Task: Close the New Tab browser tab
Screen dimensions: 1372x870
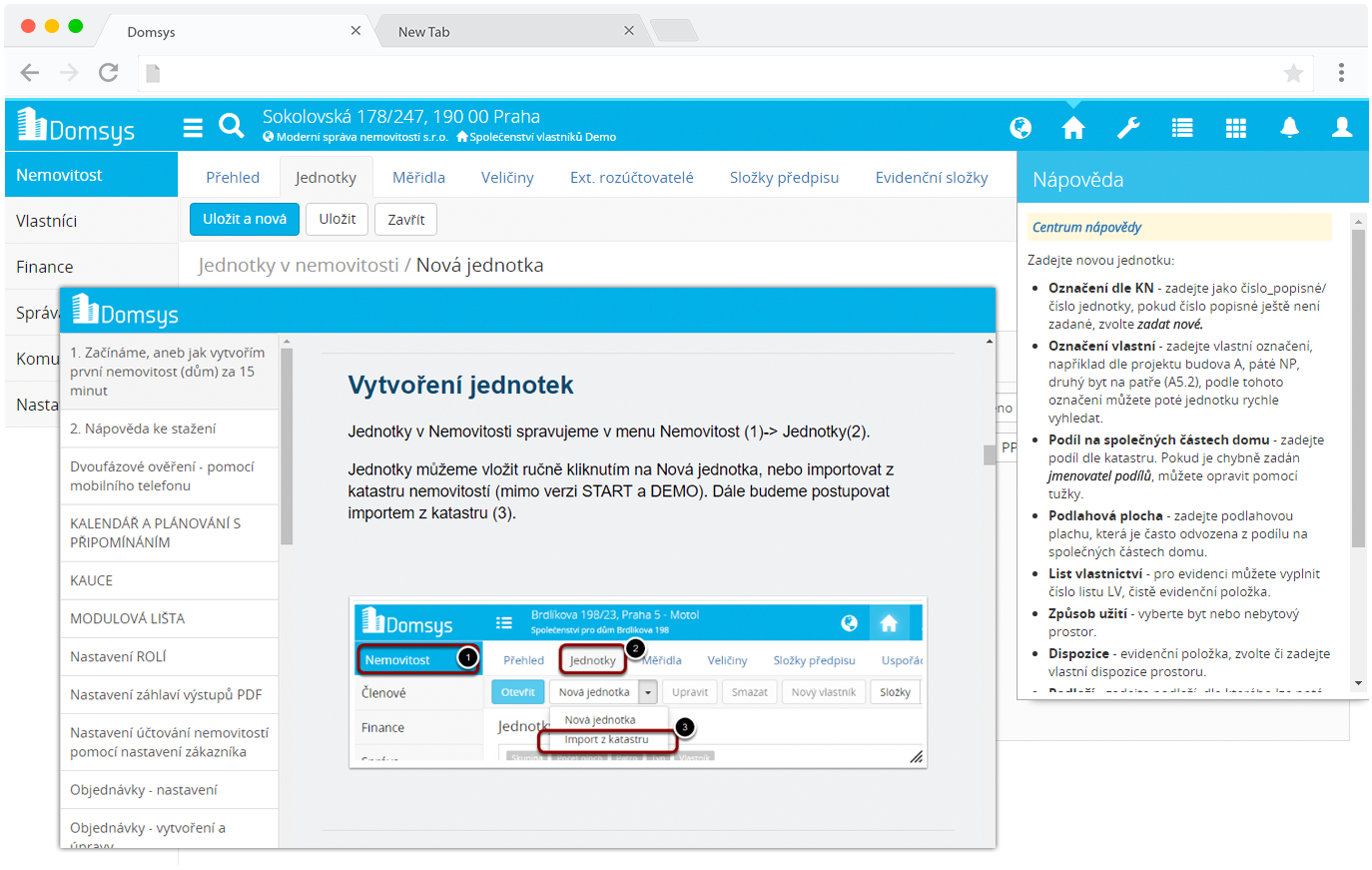Action: pyautogui.click(x=629, y=31)
